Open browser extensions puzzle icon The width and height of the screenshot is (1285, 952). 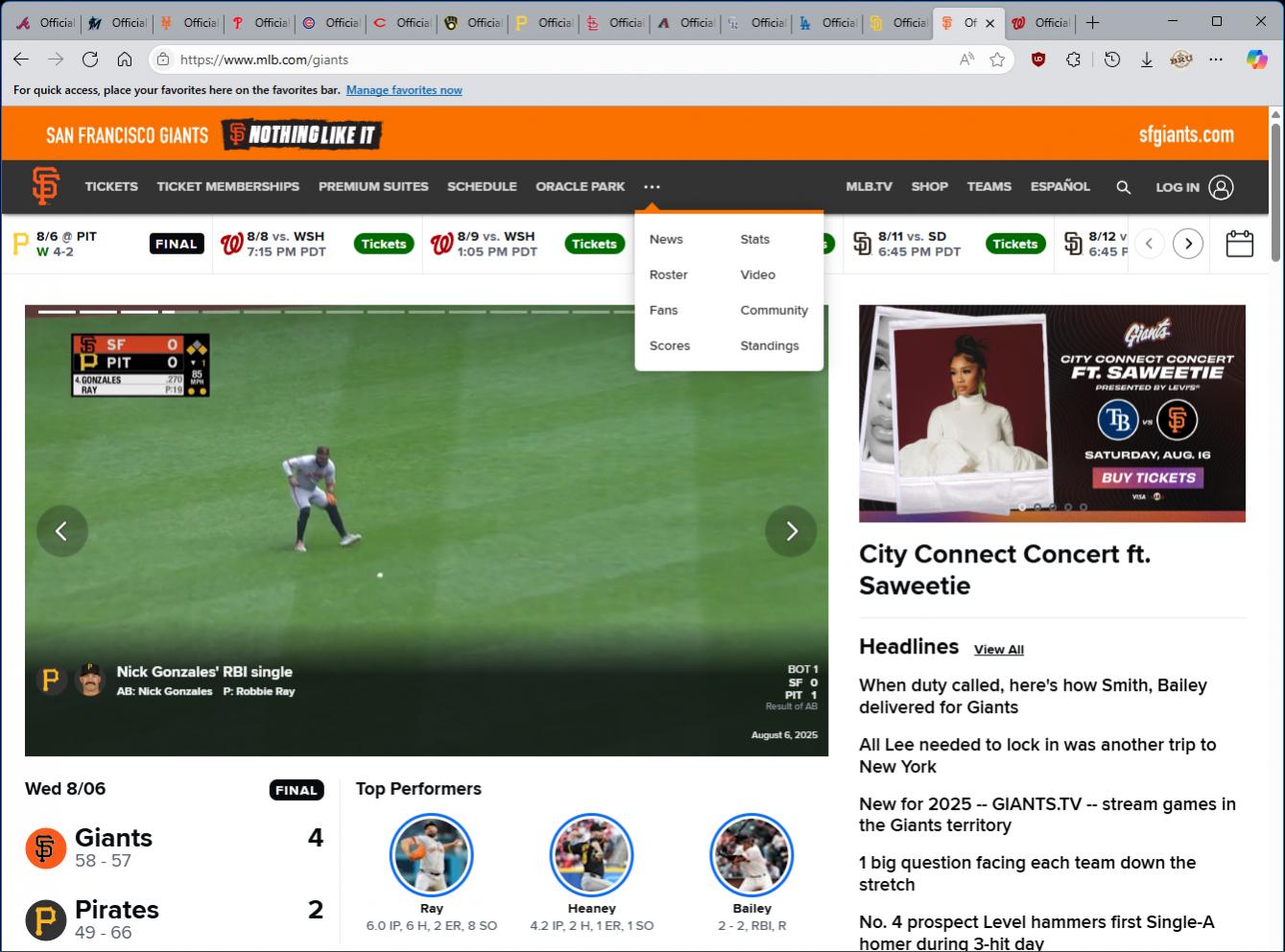1074,59
